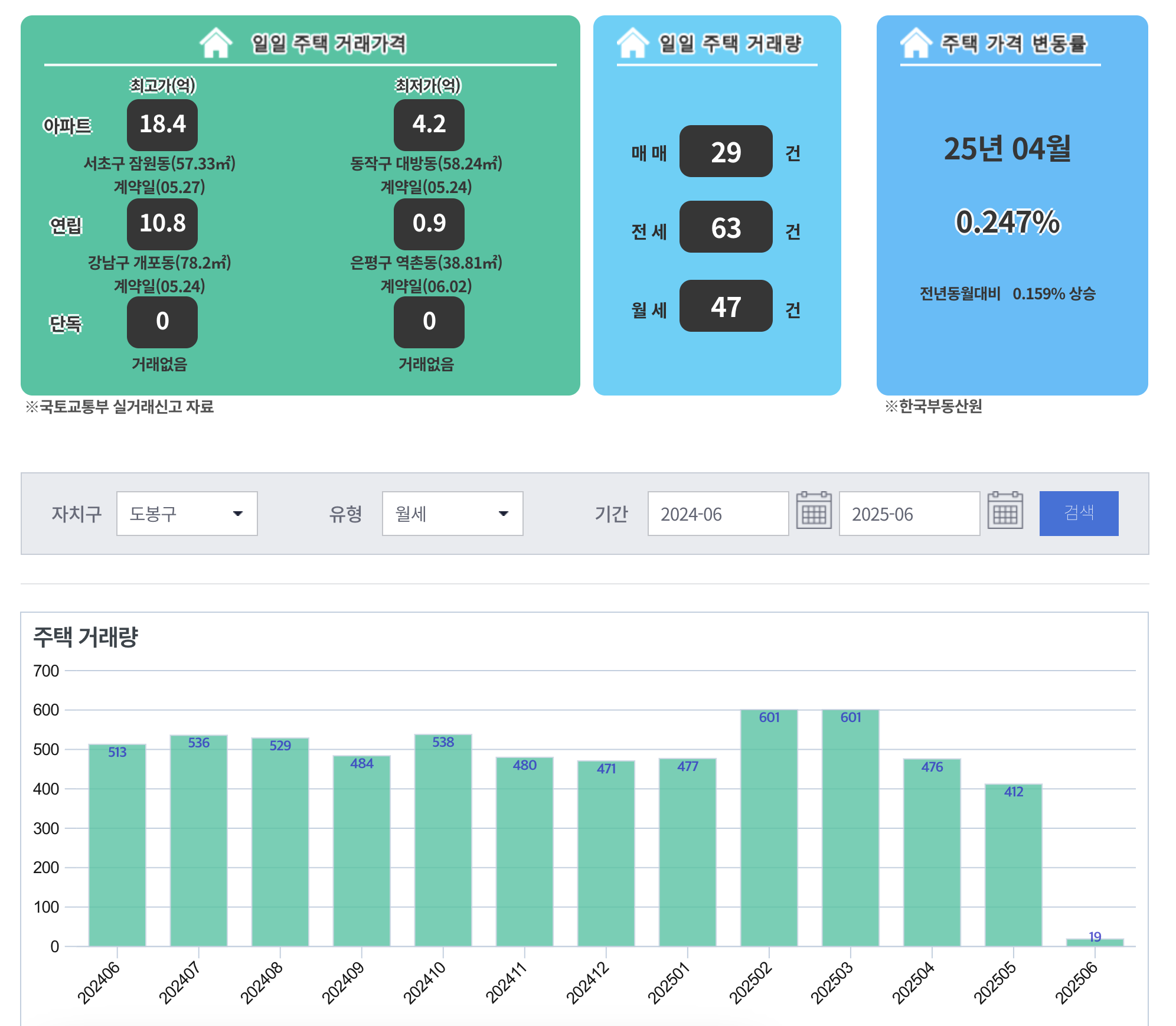Click the 전세 count badge 63

pos(726,227)
